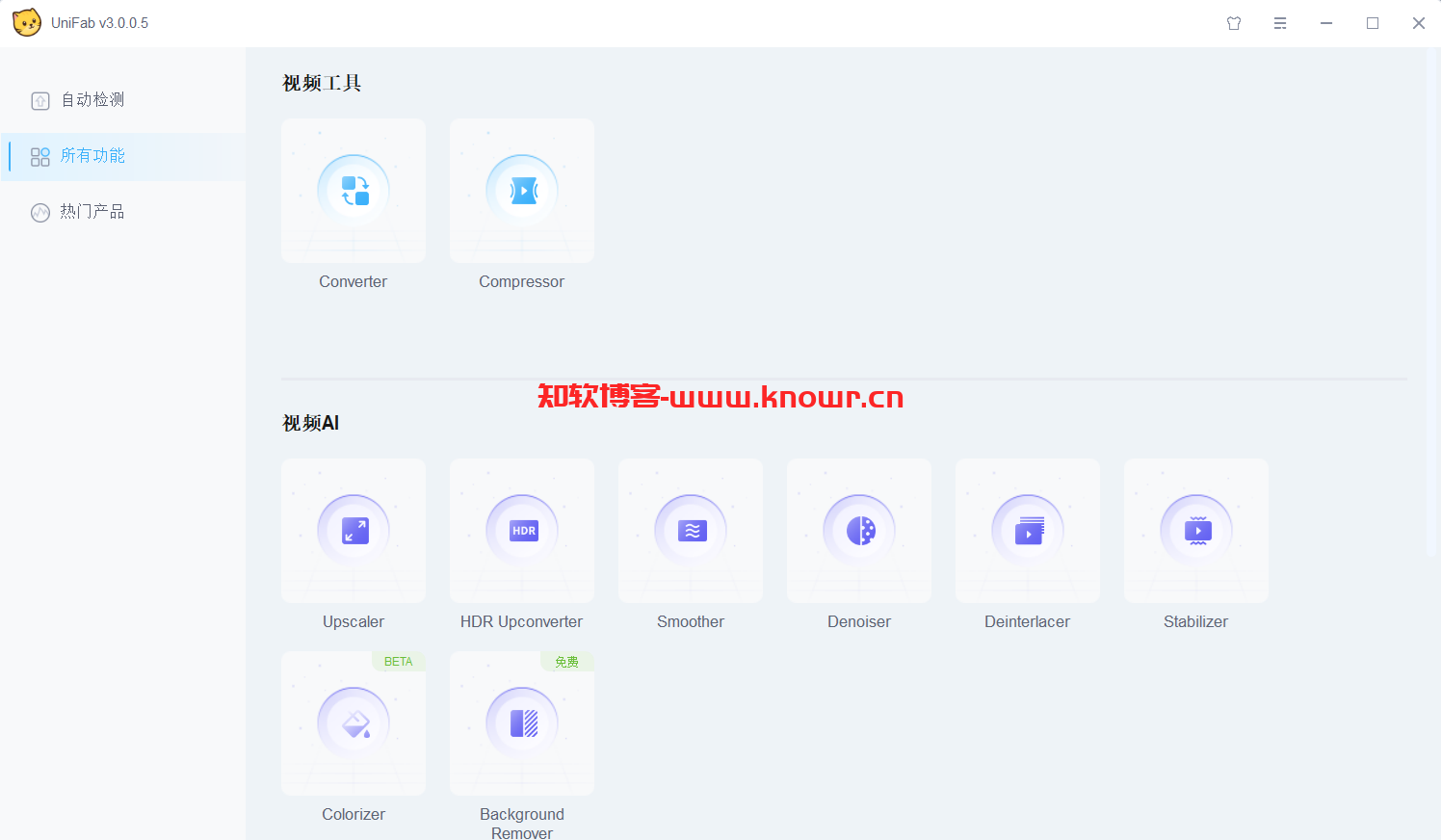Click the Denoiser label
Screen dimensions: 1441x840
click(859, 621)
